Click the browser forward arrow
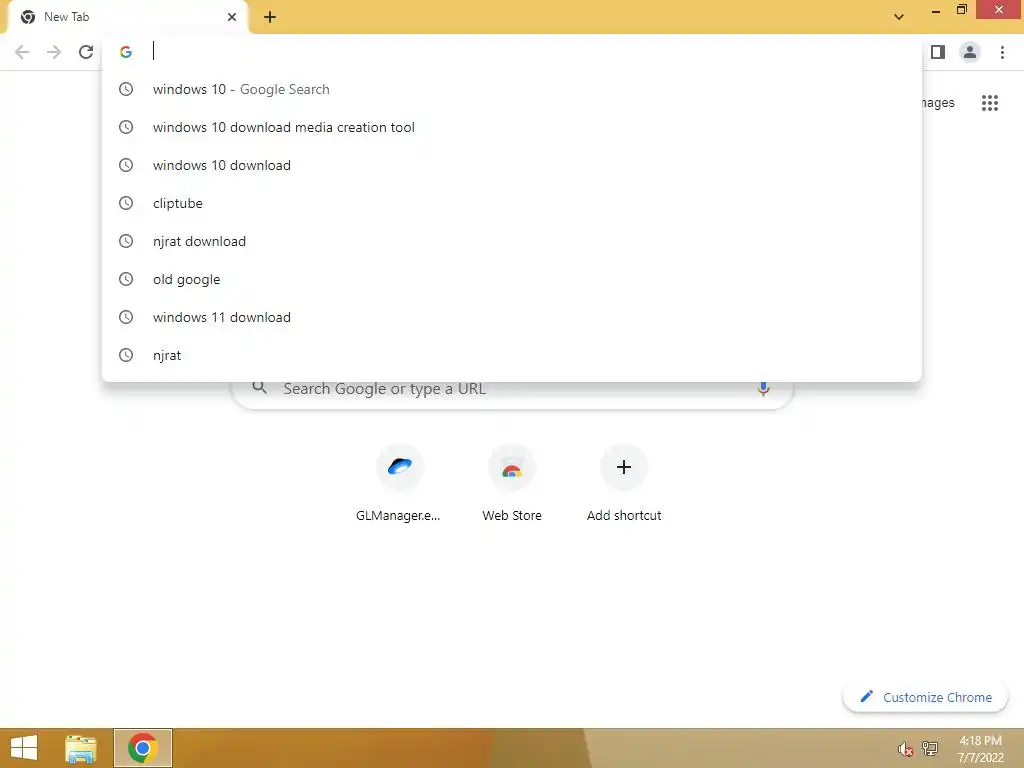Viewport: 1024px width, 768px height. 54,52
